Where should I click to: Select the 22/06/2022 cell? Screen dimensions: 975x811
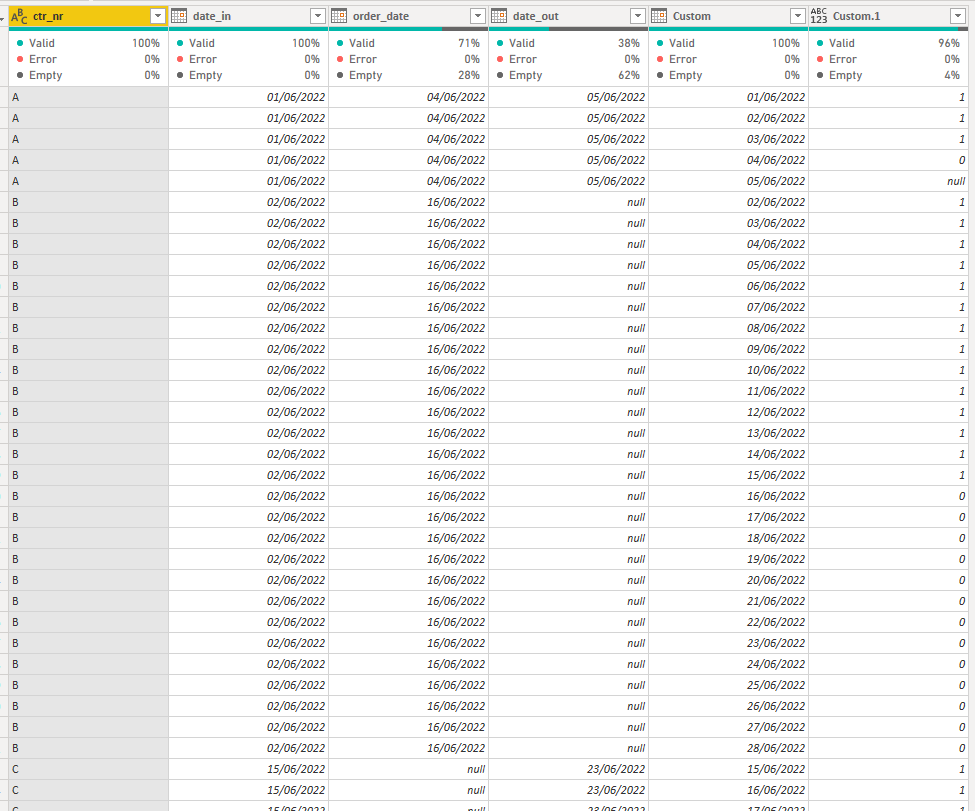728,622
